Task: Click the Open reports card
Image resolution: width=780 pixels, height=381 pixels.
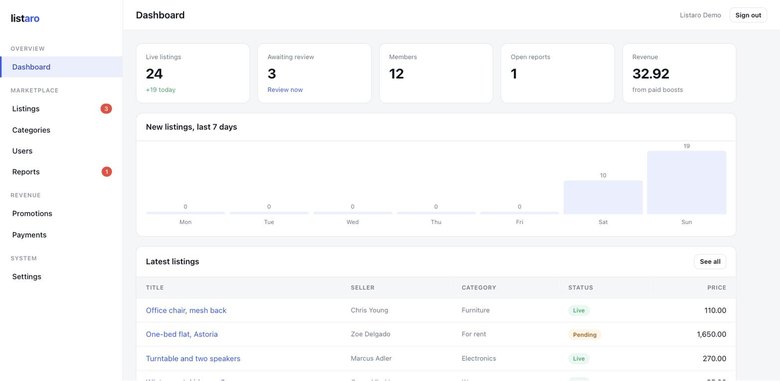Action: [x=558, y=73]
